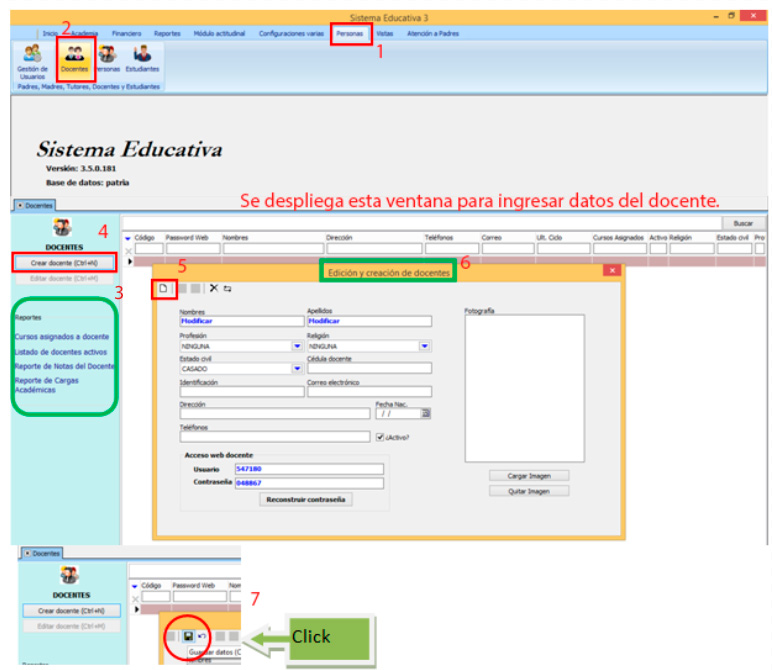Open the Estudiantes ribbon icon
772x670 pixels.
tap(142, 58)
